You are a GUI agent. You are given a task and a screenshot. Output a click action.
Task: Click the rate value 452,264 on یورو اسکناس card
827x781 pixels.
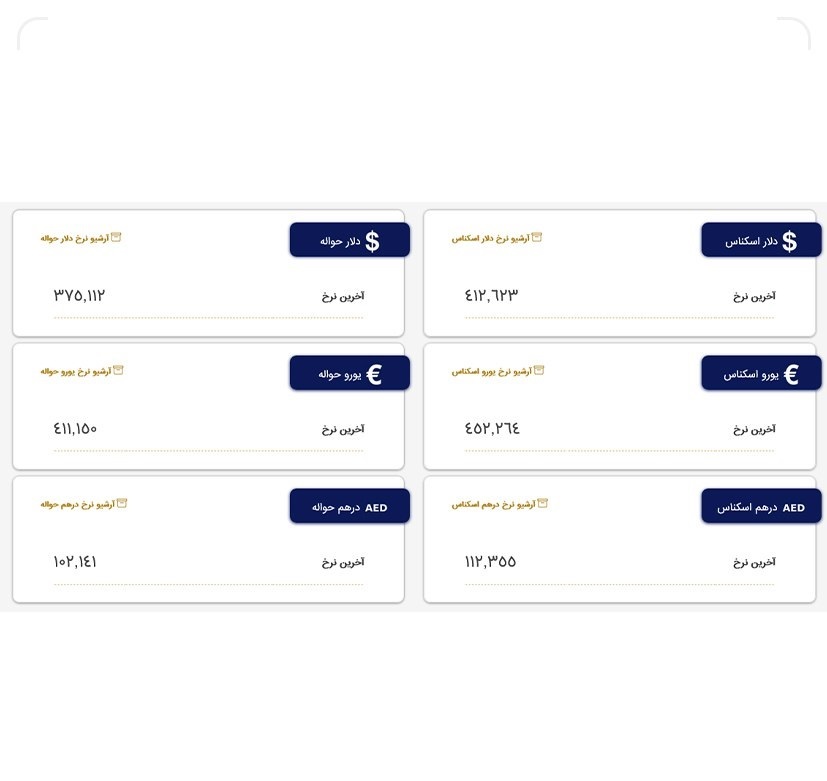pyautogui.click(x=490, y=428)
